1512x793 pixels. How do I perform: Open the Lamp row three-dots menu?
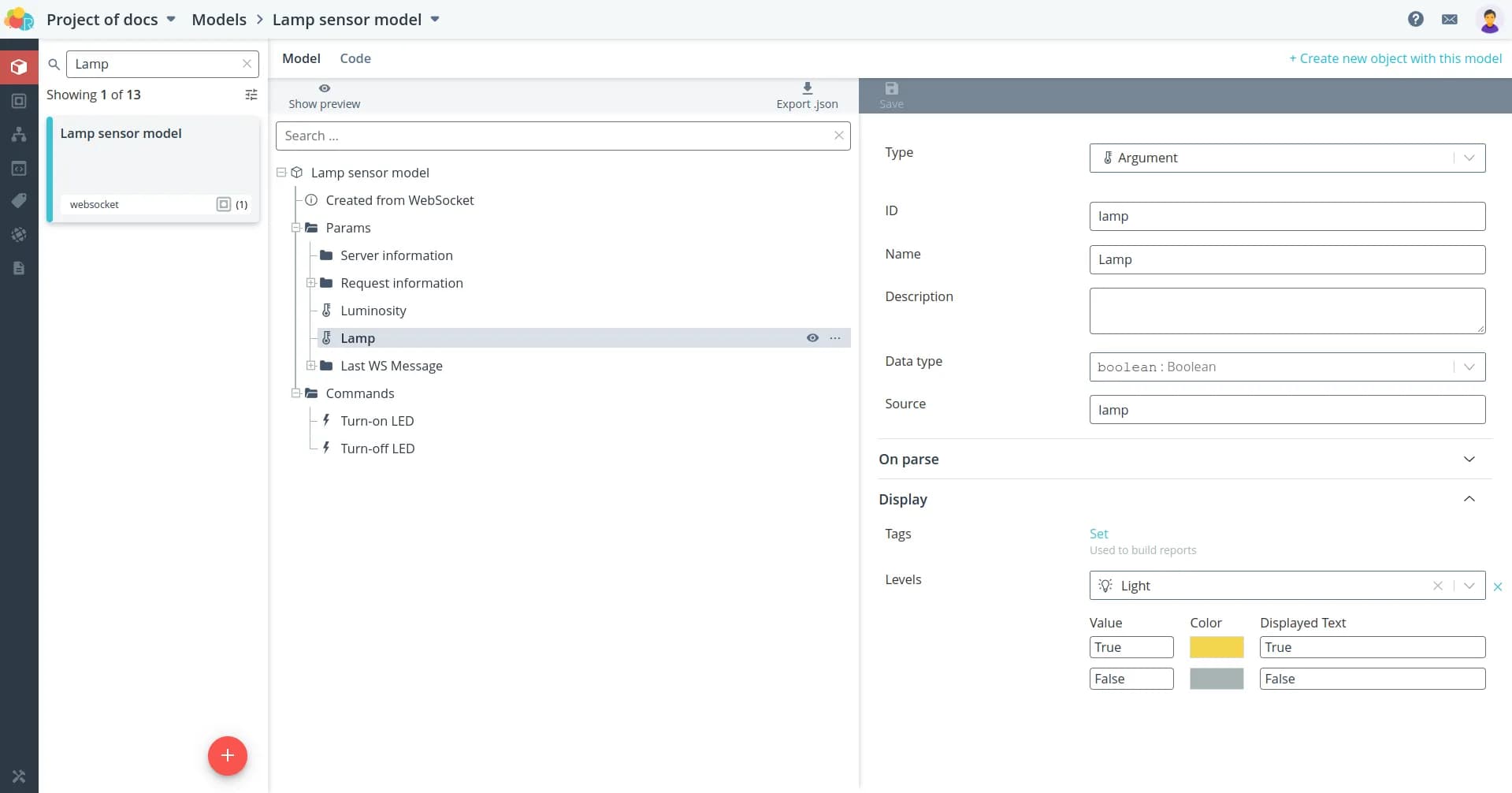(835, 338)
